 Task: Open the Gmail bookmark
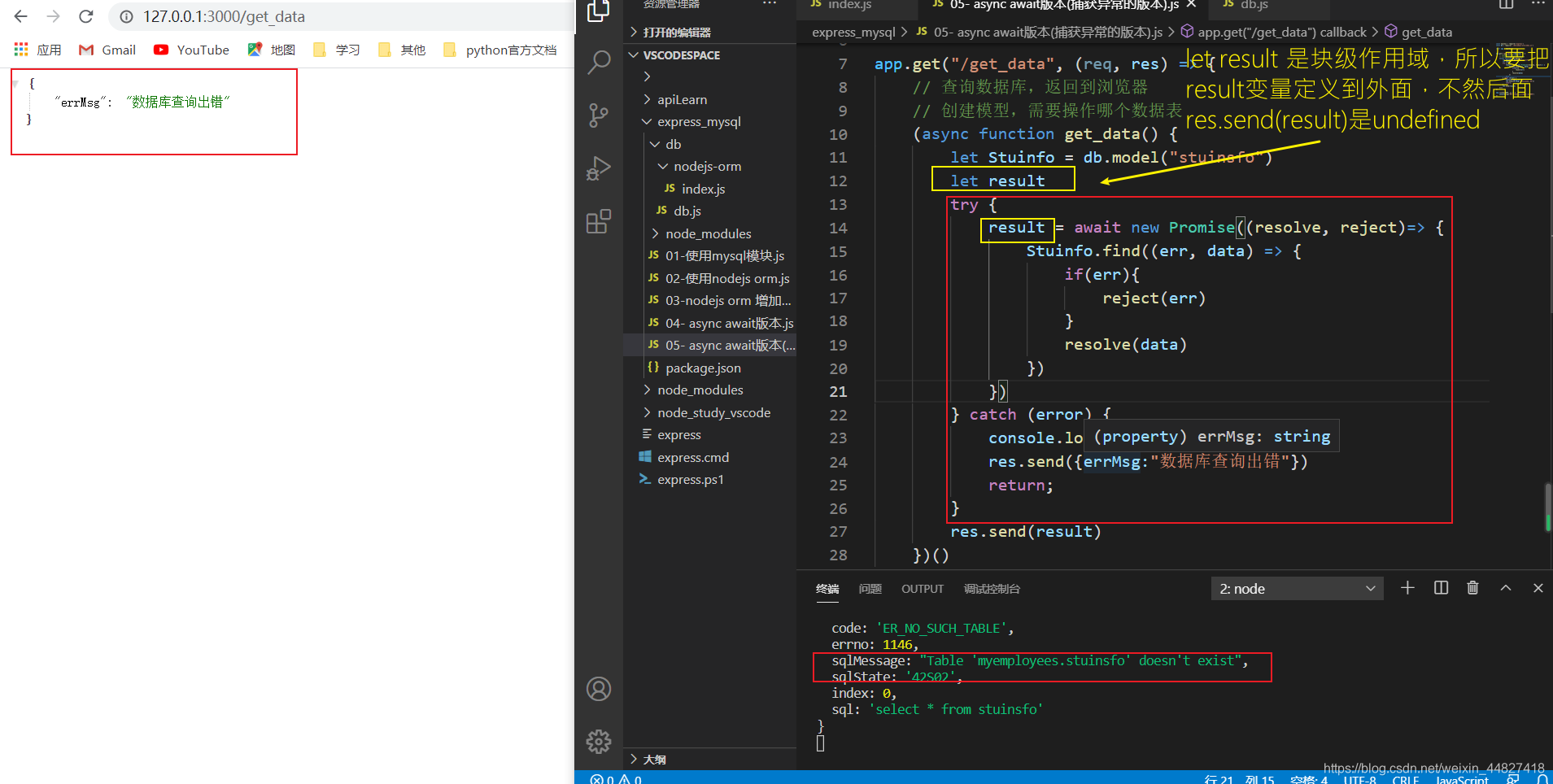coord(107,50)
